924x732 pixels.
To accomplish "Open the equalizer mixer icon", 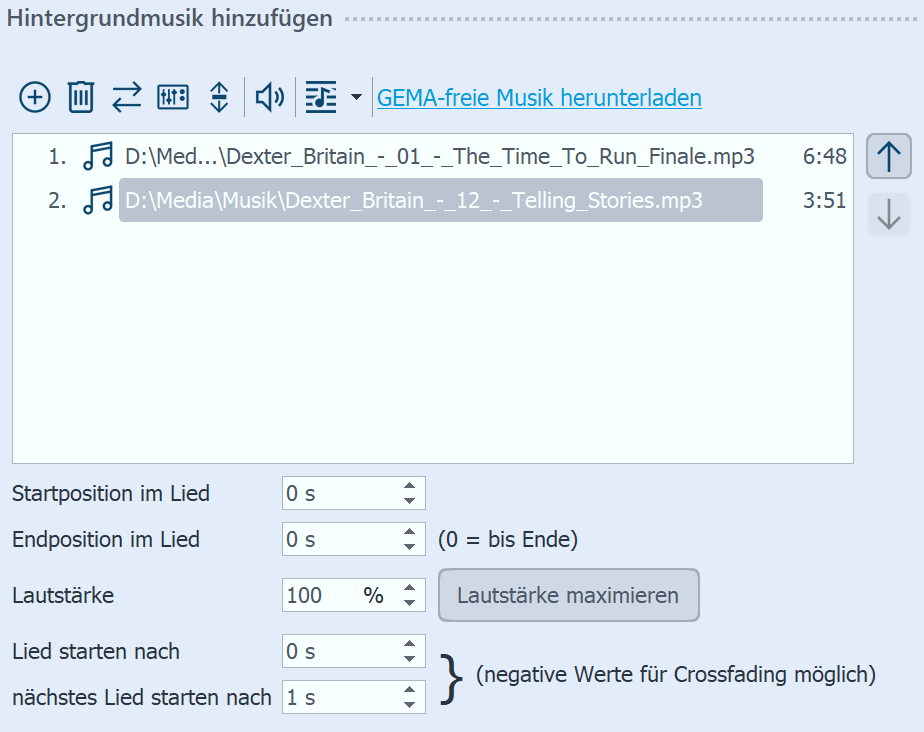I will 173,97.
